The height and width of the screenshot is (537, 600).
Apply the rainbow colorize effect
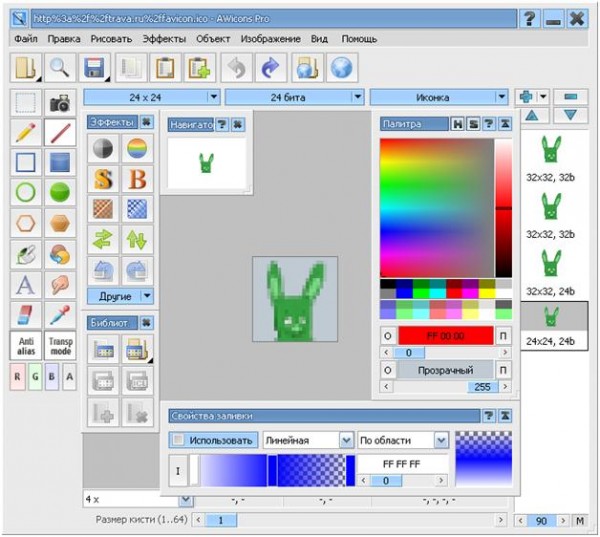click(x=137, y=148)
